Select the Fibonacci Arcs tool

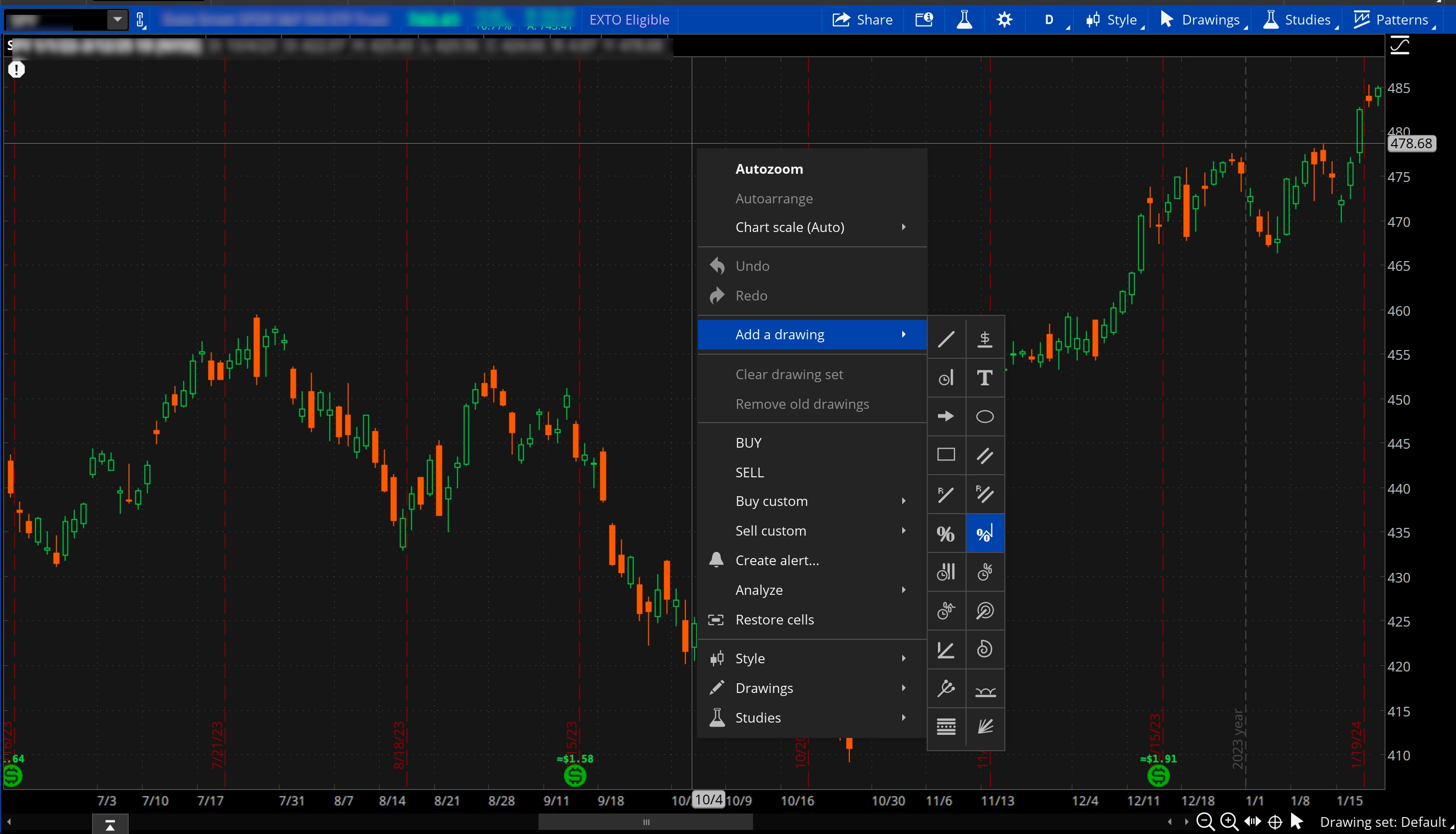pyautogui.click(x=985, y=611)
